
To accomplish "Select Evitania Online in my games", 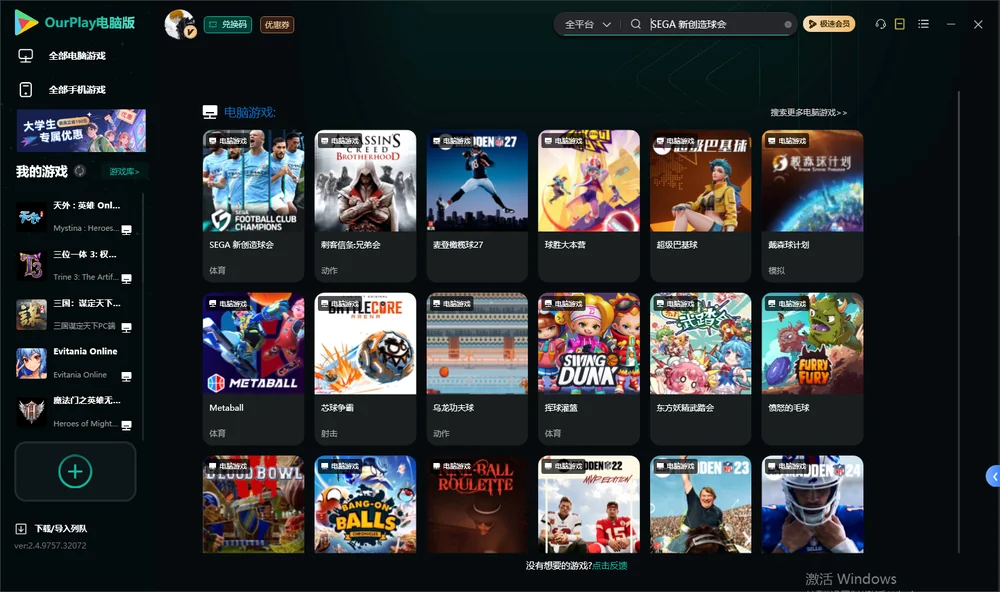I will click(75, 364).
